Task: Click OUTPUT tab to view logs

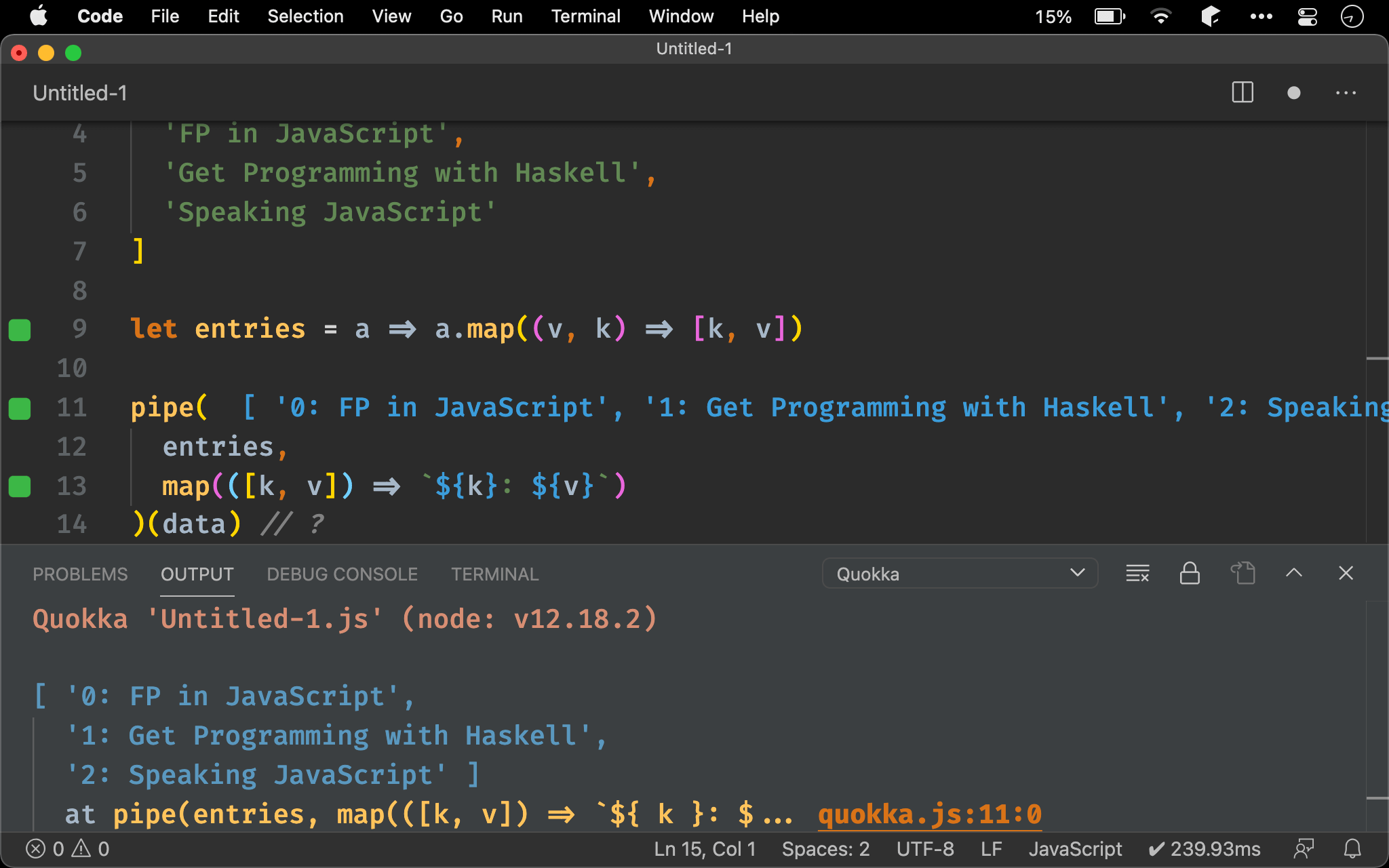Action: tap(197, 574)
